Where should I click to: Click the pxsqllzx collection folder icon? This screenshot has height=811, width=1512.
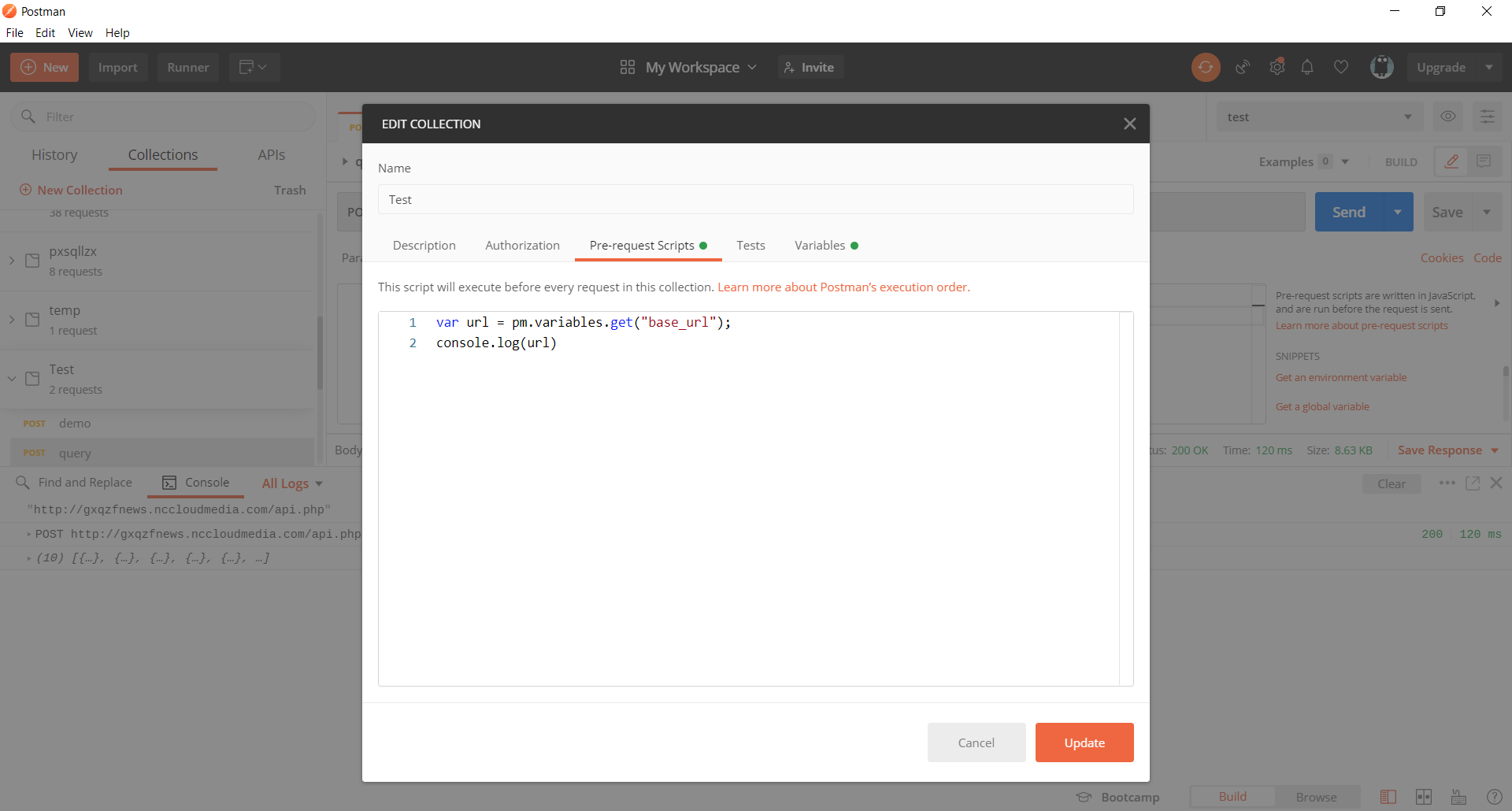click(32, 261)
